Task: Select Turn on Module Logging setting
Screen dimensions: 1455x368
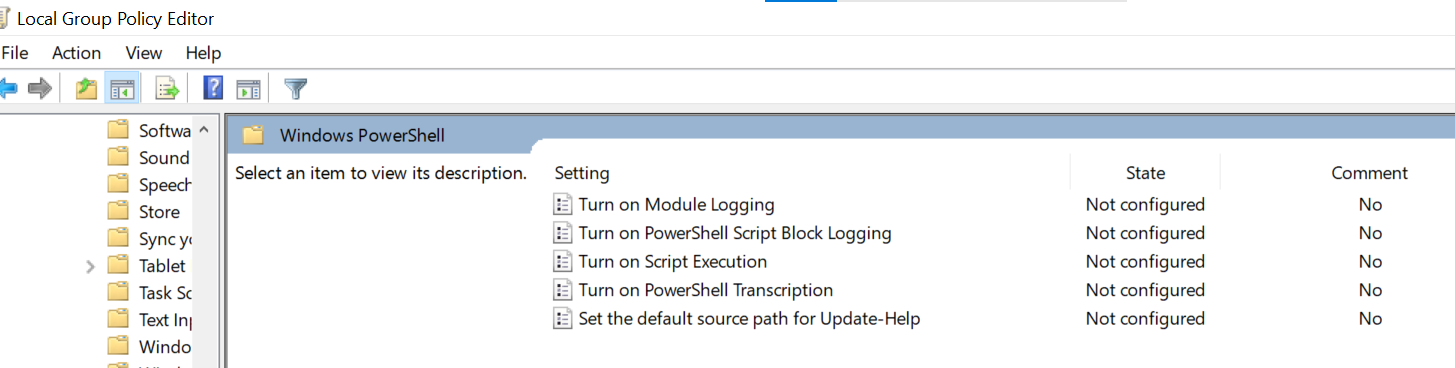Action: pyautogui.click(x=677, y=205)
